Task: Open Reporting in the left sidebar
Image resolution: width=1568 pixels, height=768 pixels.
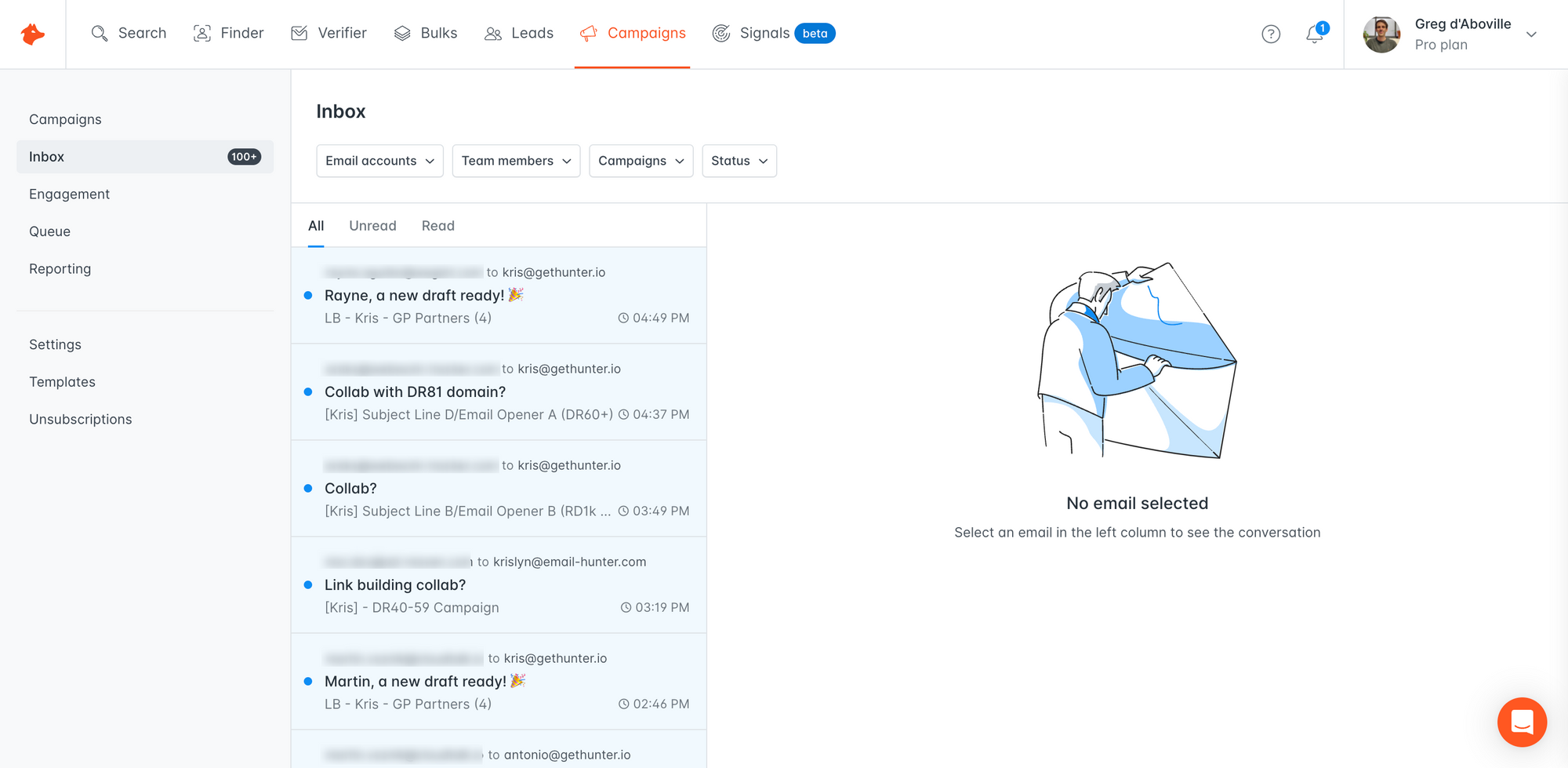Action: pos(60,269)
